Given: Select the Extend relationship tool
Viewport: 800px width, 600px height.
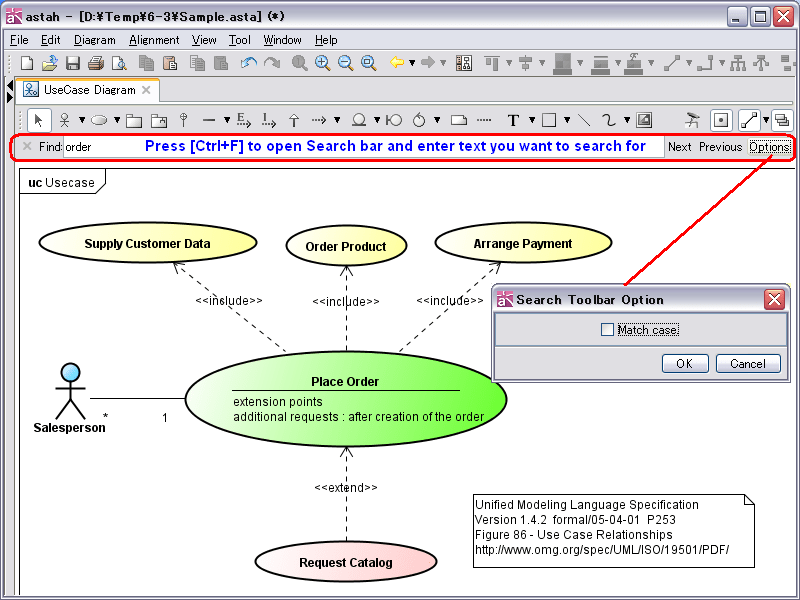Looking at the screenshot, I should point(243,121).
